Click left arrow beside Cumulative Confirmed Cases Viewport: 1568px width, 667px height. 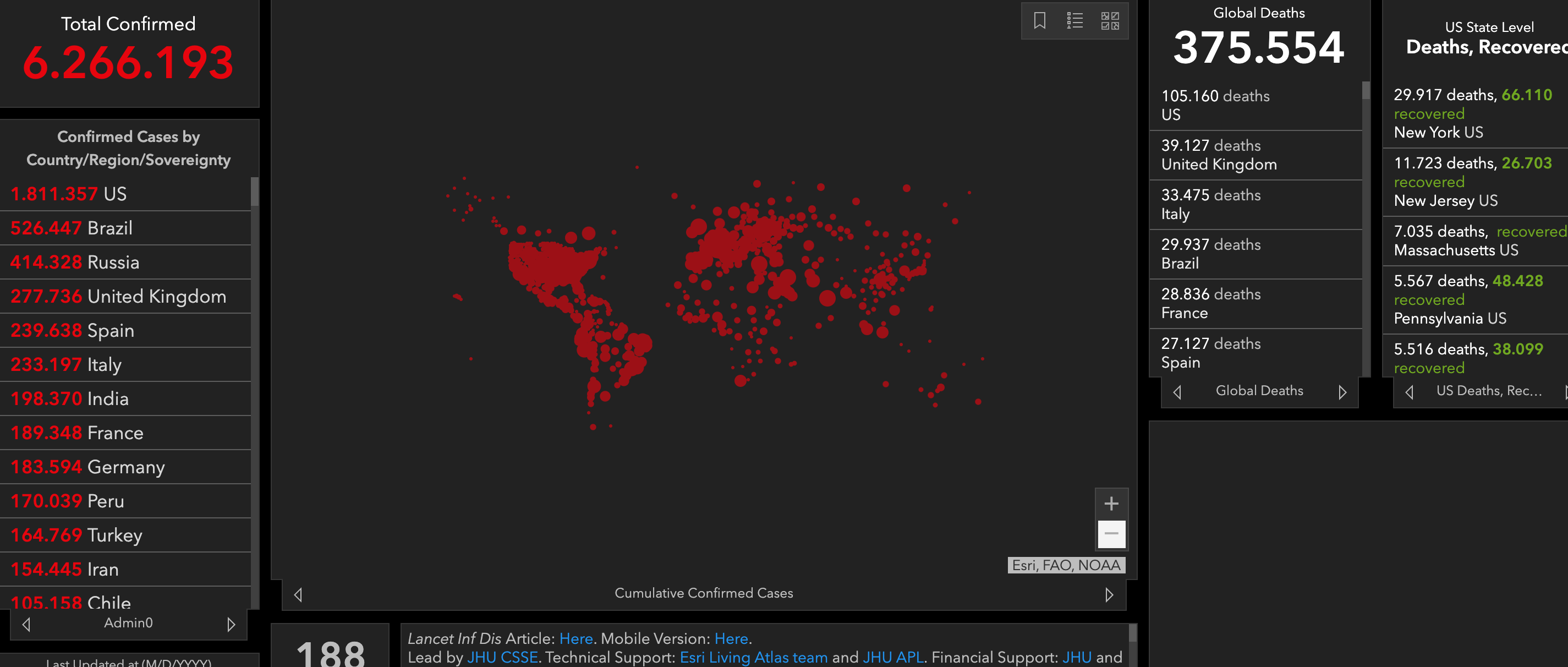point(298,594)
